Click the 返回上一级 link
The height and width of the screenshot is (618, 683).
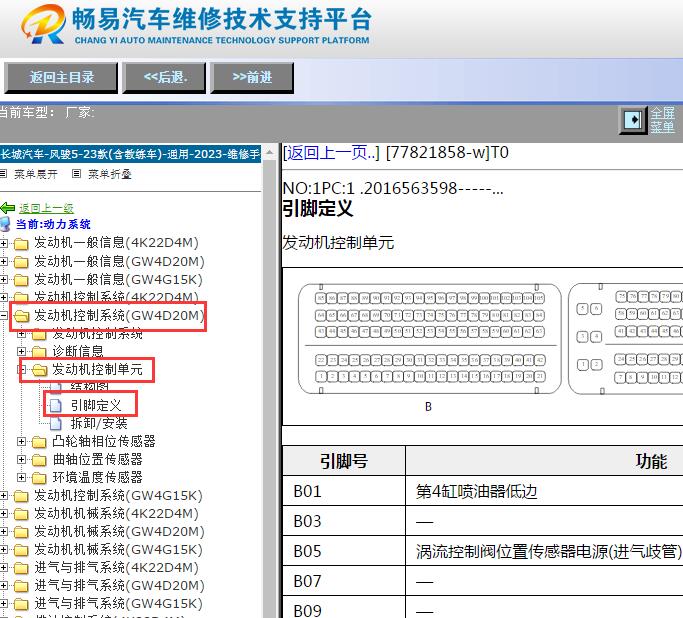click(x=47, y=208)
